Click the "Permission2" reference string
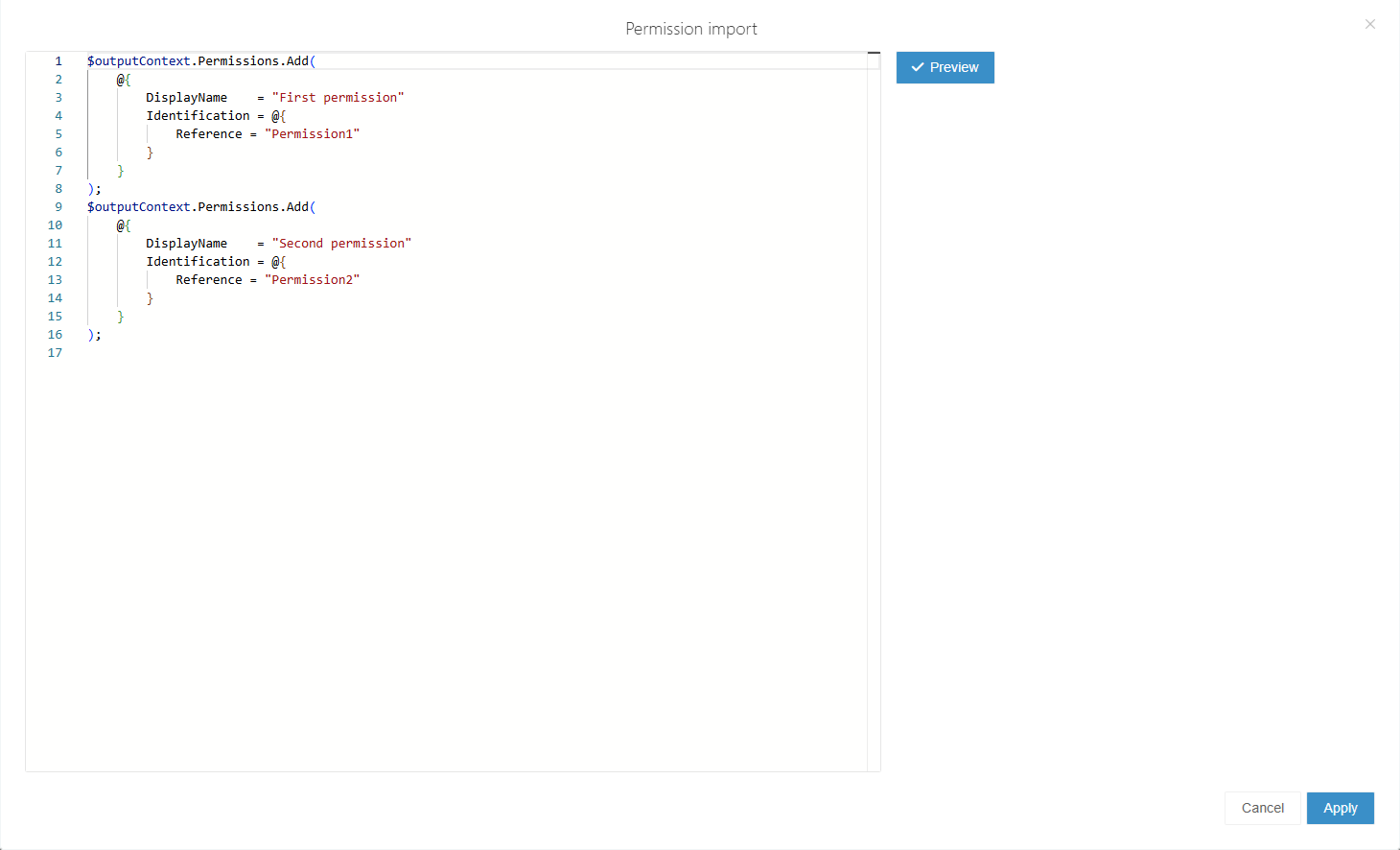 (x=312, y=280)
